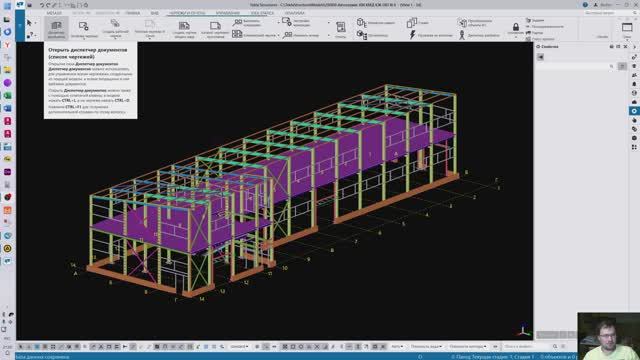Open the Плоскости контура dropdown

(468, 347)
